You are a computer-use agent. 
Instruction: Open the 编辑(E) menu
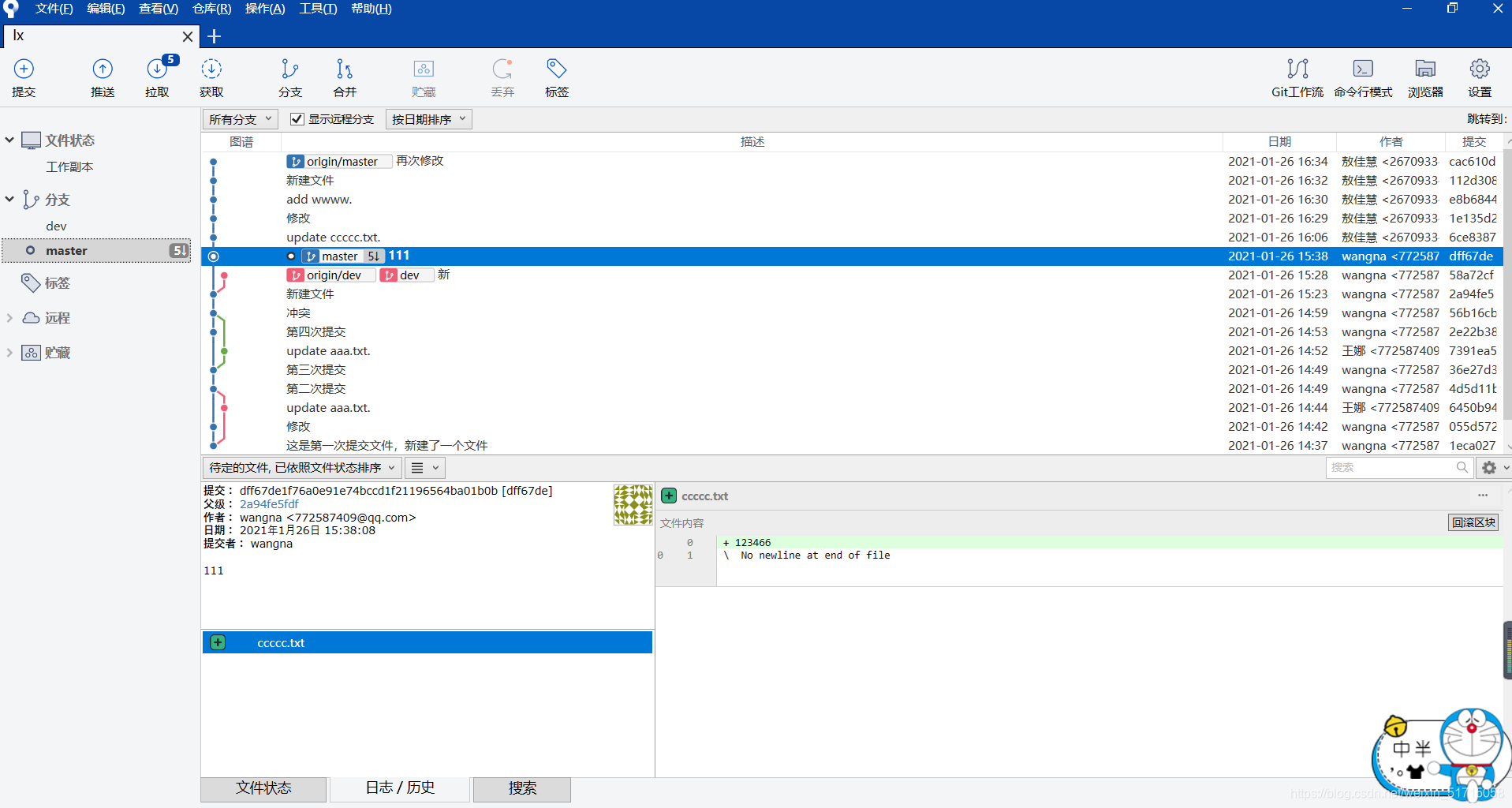coord(106,9)
